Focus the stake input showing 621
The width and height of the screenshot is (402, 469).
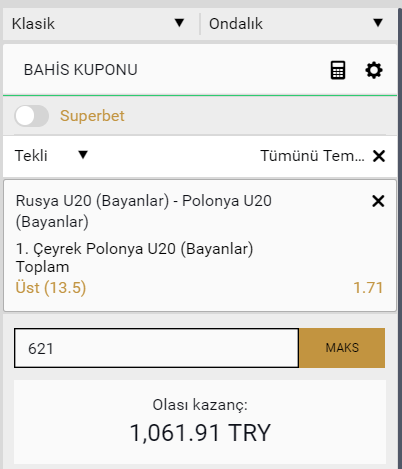pos(156,348)
